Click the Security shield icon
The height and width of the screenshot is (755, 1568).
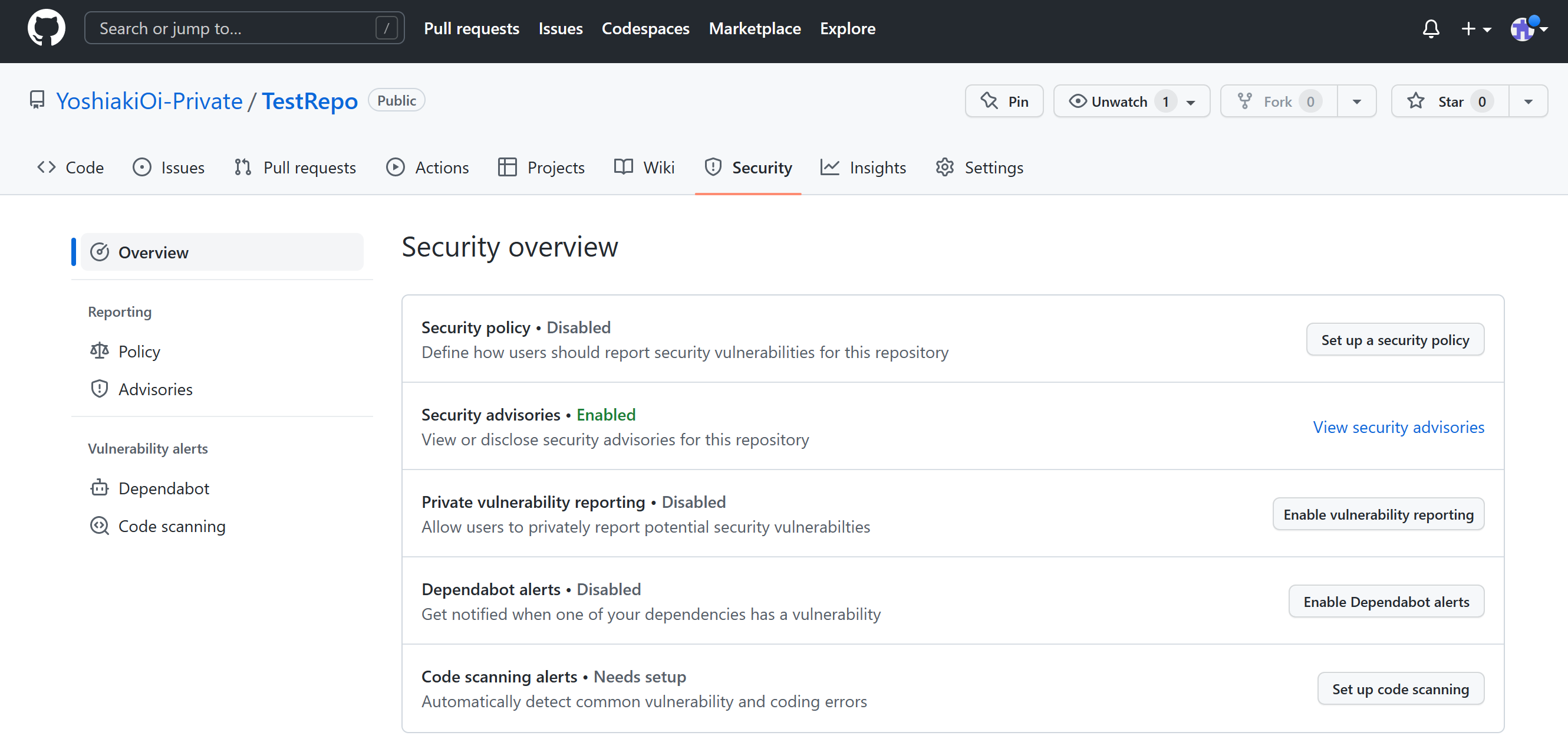[713, 167]
